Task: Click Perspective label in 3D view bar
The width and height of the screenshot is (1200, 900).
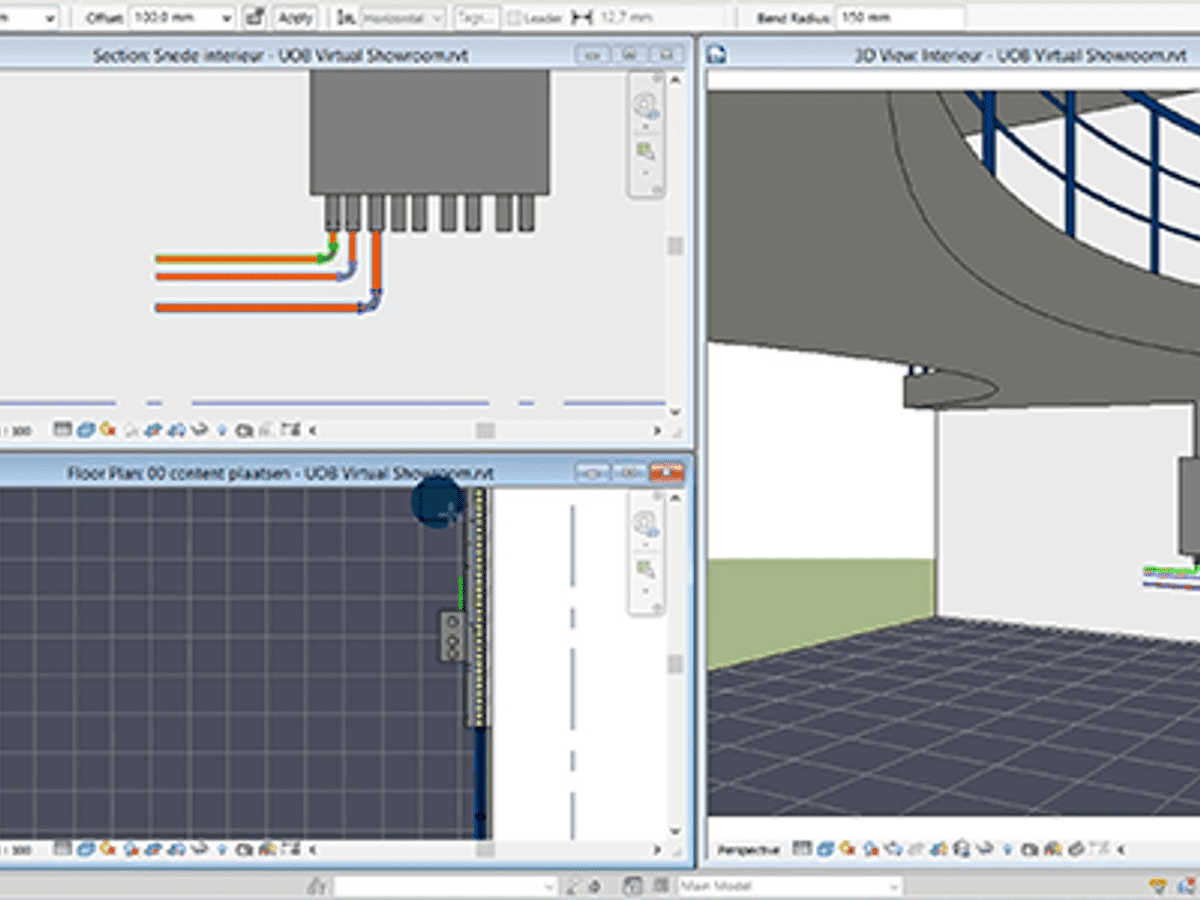Action: 749,850
